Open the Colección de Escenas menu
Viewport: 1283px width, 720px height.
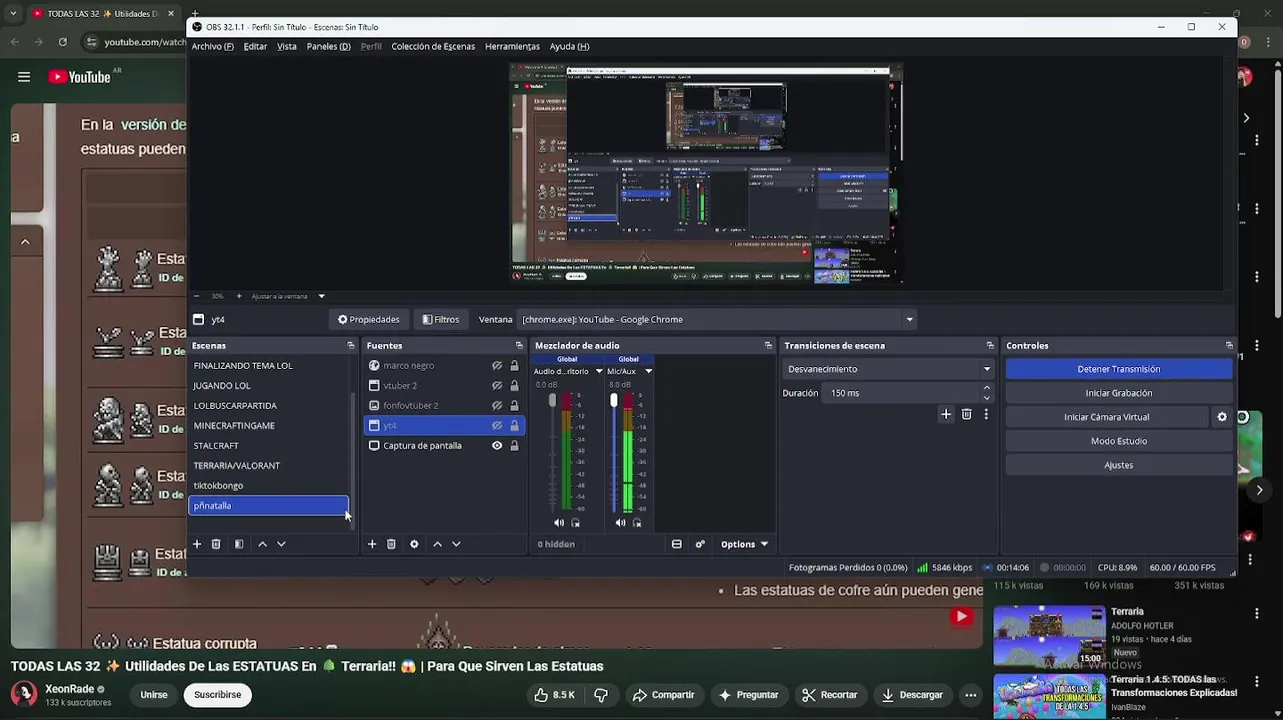point(433,46)
